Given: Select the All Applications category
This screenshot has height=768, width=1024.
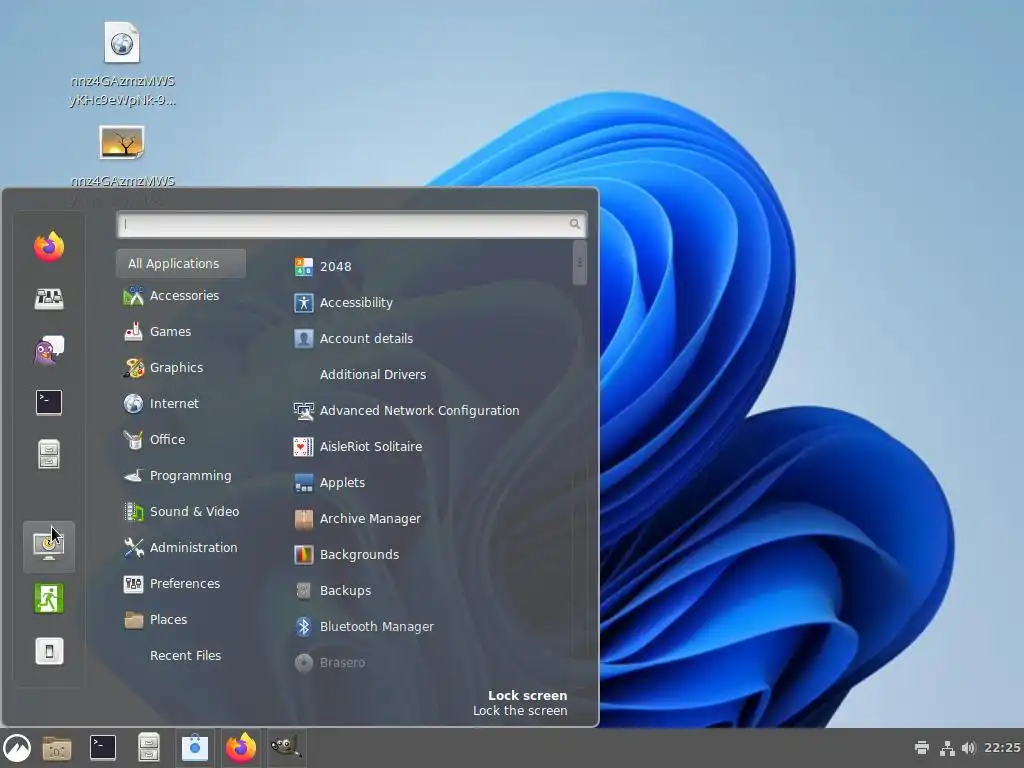Looking at the screenshot, I should 181,263.
